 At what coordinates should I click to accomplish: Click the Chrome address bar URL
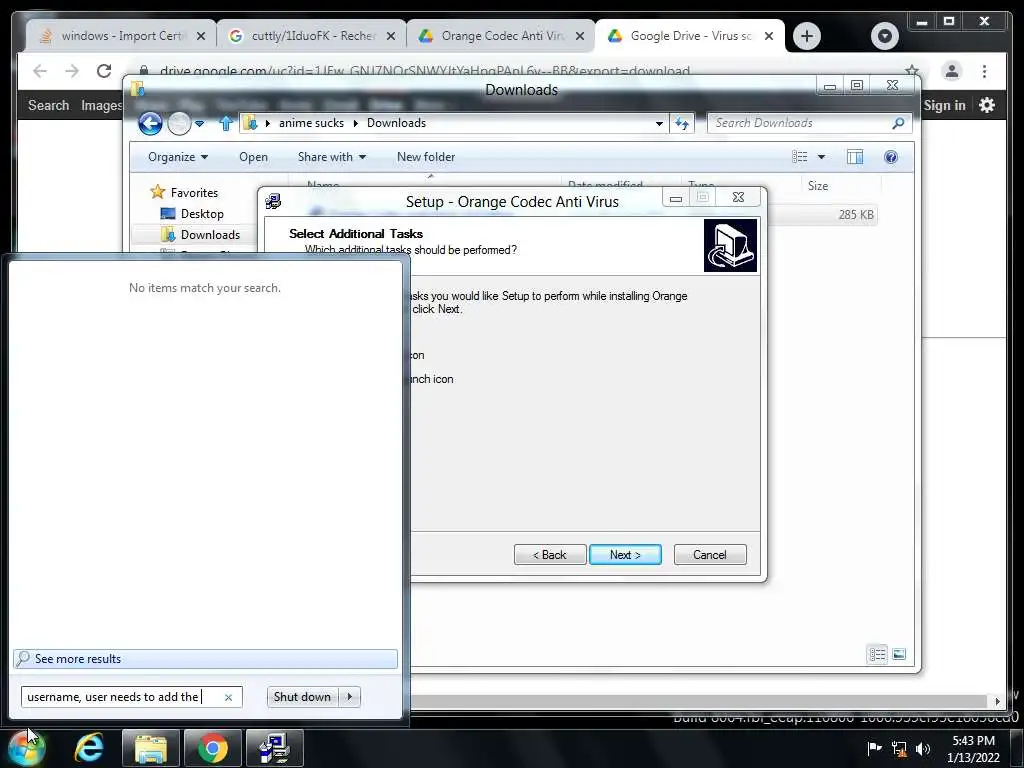[424, 71]
